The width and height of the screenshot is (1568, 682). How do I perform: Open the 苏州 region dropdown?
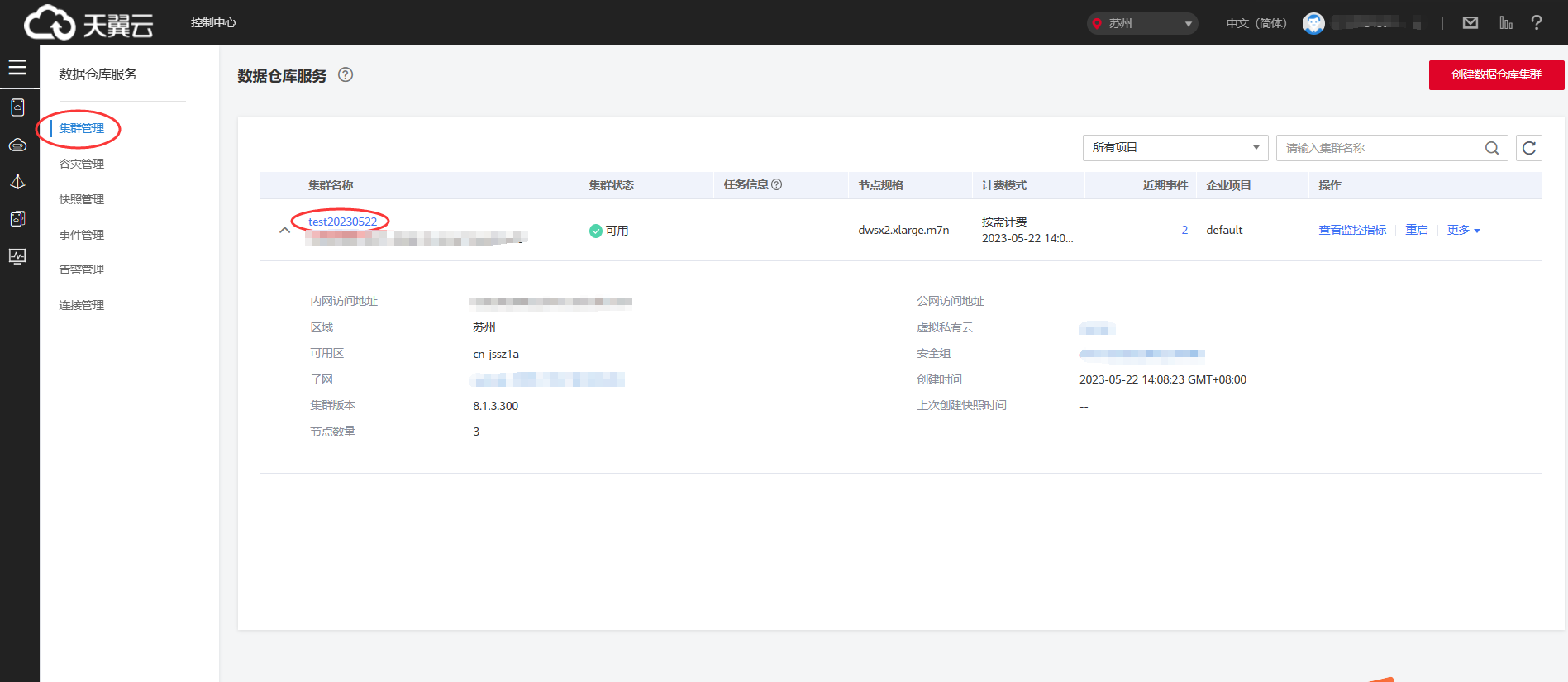[x=1143, y=23]
